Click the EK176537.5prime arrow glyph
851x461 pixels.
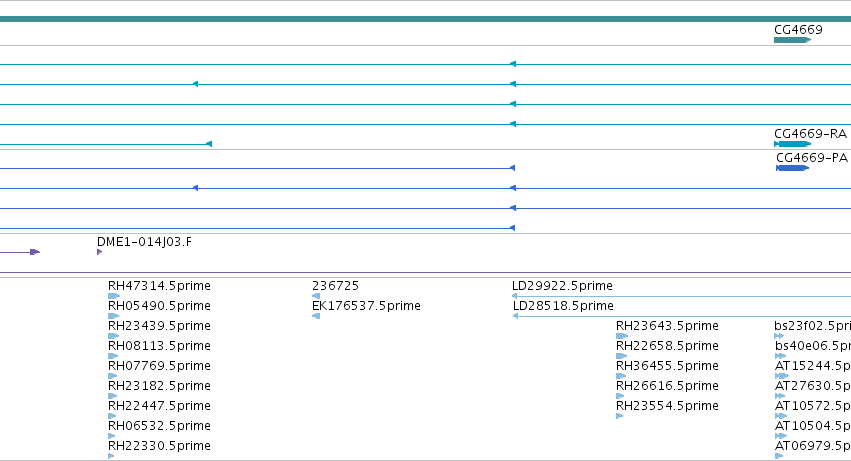pos(316,316)
